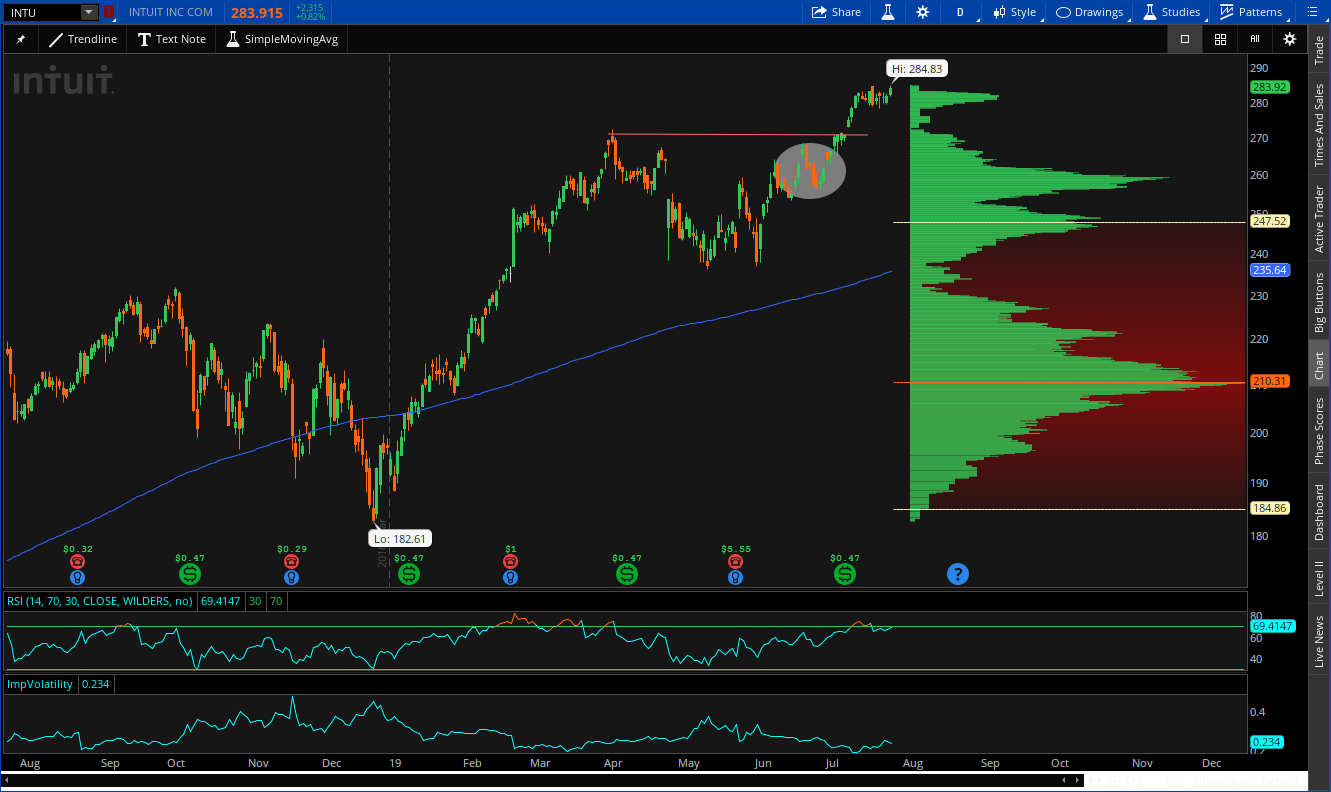This screenshot has height=792, width=1331.
Task: Switch to Active Trader side tab
Action: (x=1319, y=219)
